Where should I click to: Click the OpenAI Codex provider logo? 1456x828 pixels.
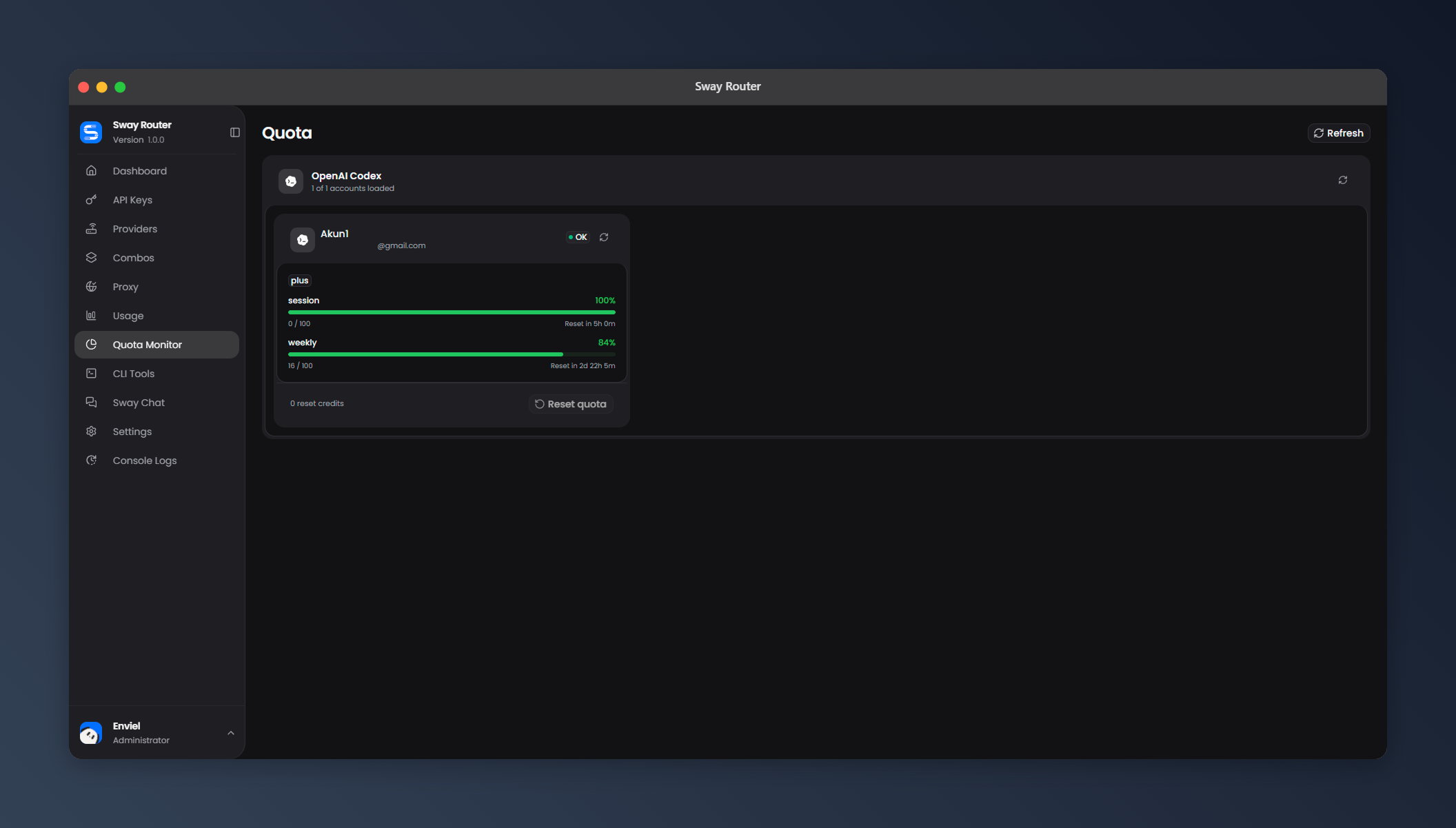(x=291, y=181)
